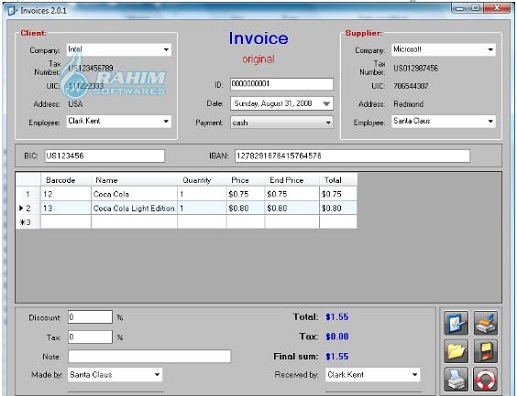
Task: Click the Barcode column header
Action: point(66,180)
